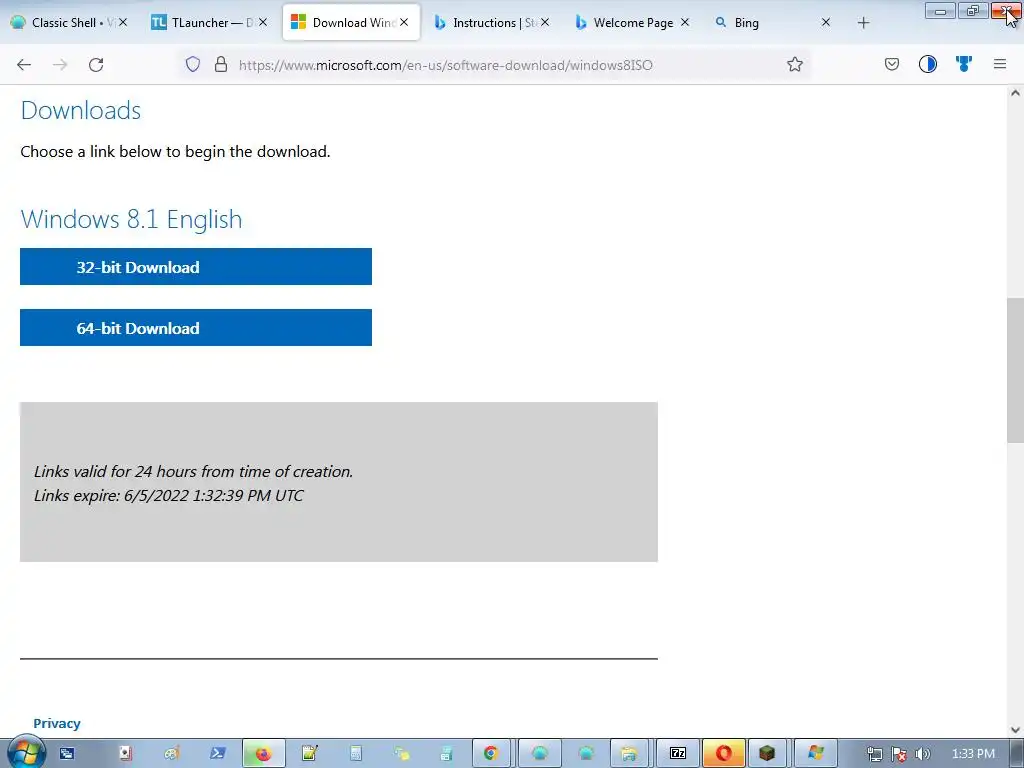Click the page scrollbar up arrow
The width and height of the screenshot is (1024, 768).
[x=1015, y=93]
